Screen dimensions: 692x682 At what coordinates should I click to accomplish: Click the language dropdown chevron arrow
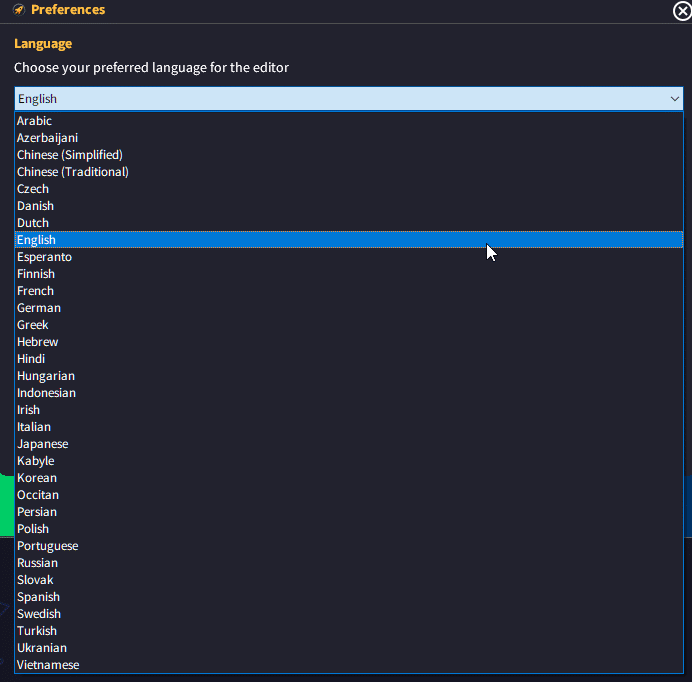[x=674, y=99]
